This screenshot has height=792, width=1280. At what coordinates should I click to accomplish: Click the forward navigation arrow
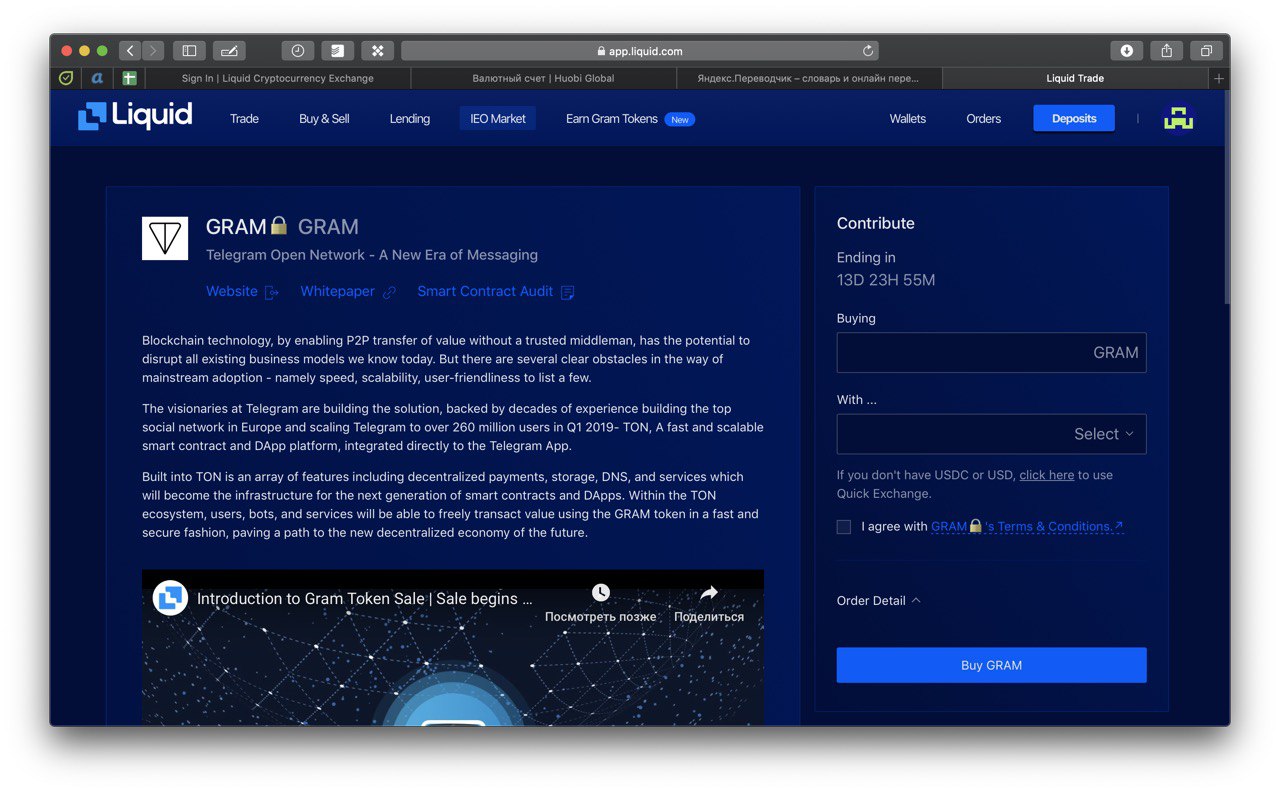[153, 51]
